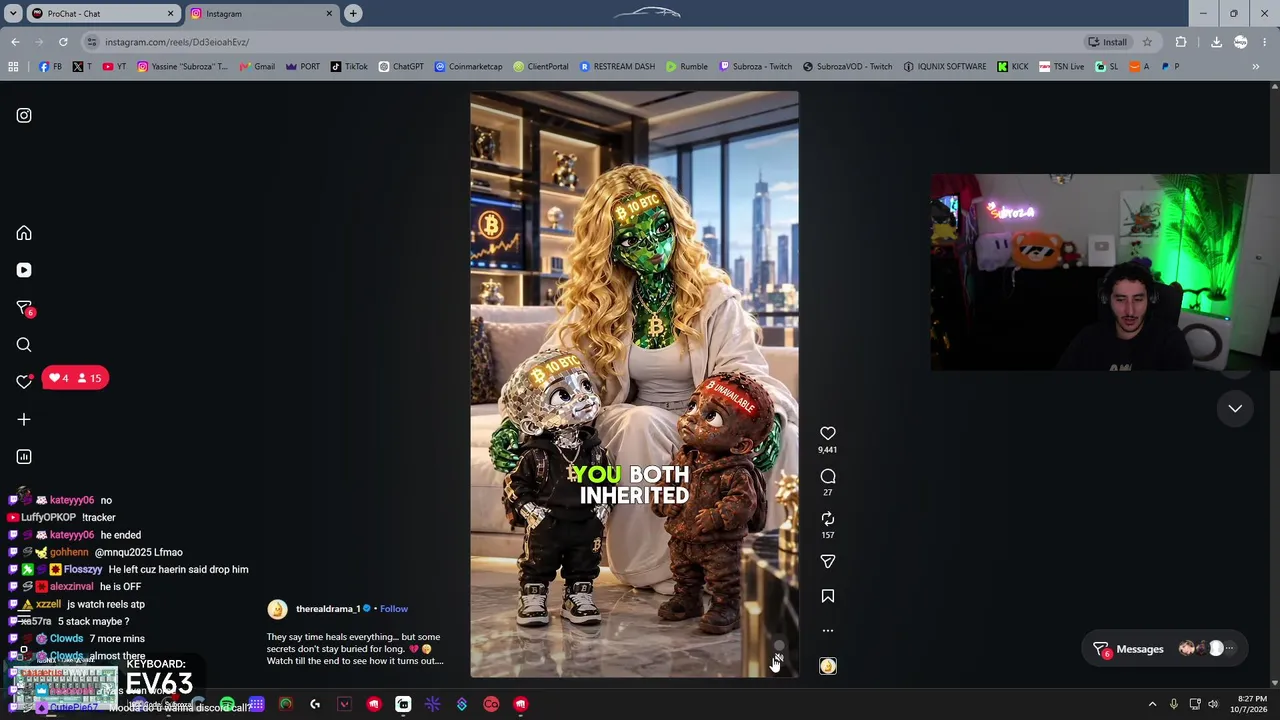
Task: Click the Instagram logo at top left
Action: pyautogui.click(x=24, y=115)
